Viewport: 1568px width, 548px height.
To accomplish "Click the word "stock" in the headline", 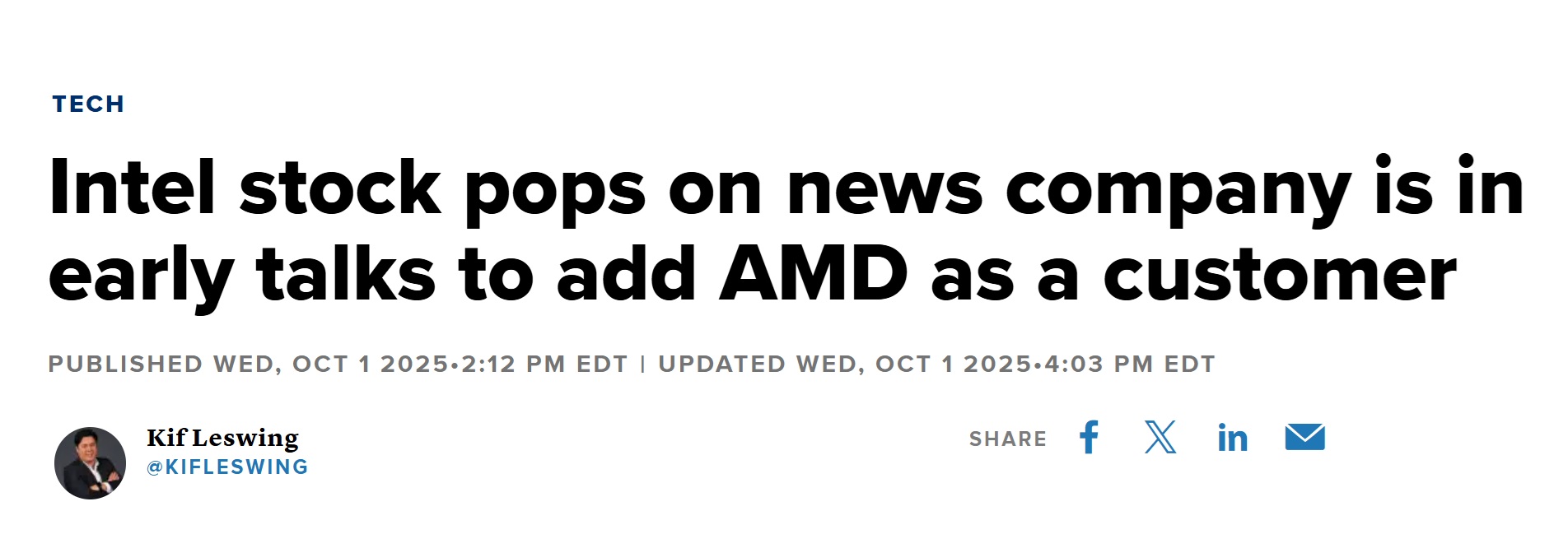I will 340,189.
